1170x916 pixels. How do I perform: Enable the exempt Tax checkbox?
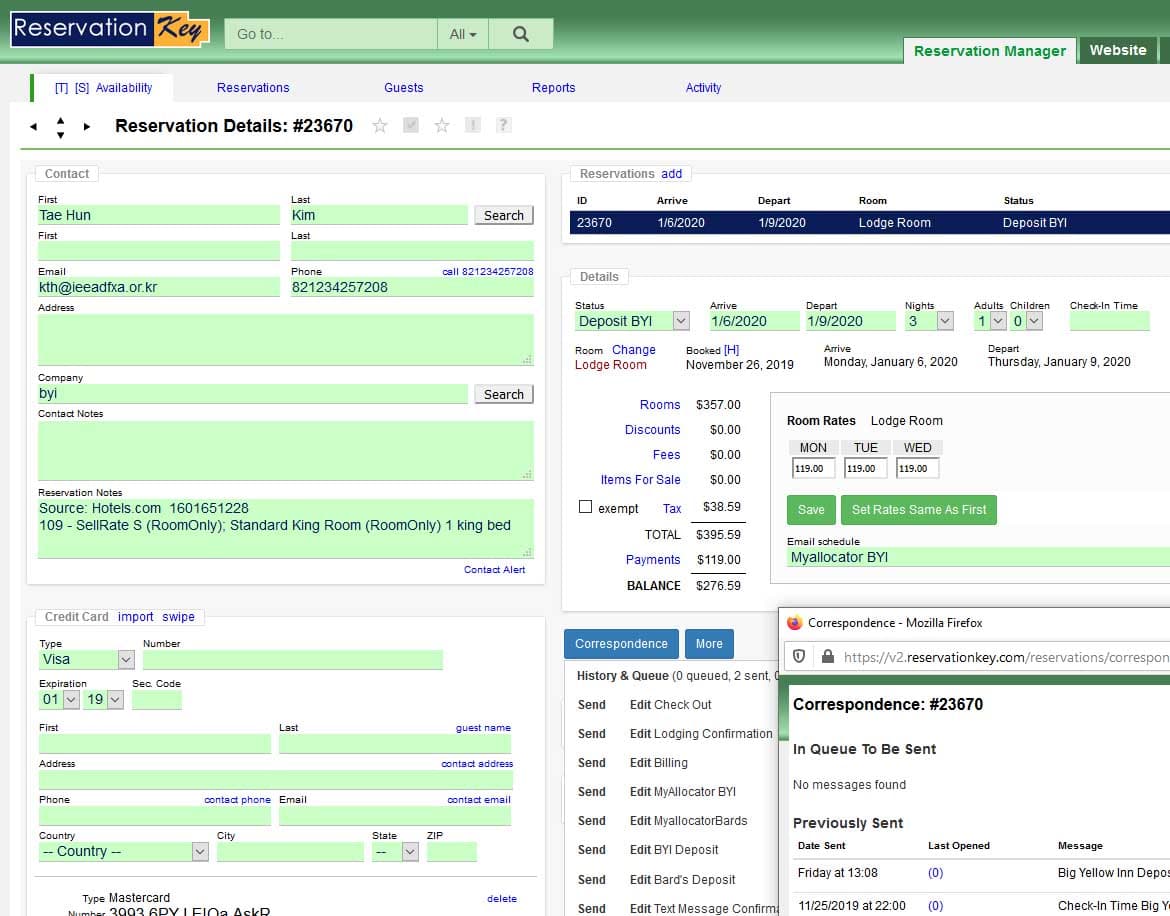(x=585, y=506)
